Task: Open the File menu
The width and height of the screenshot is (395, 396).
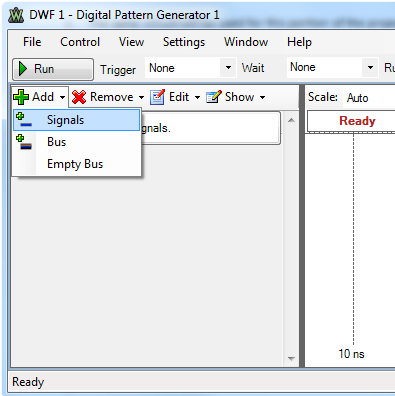Action: 32,42
